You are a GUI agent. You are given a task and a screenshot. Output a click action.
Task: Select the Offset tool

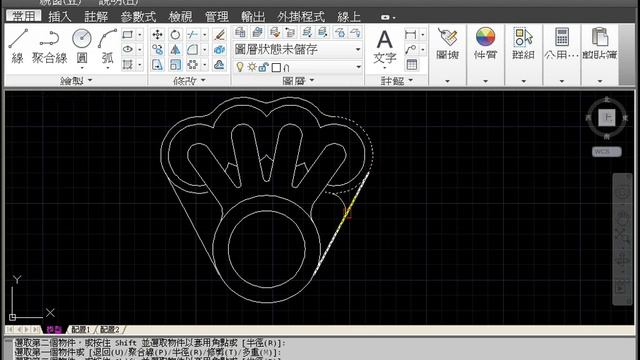pos(220,64)
